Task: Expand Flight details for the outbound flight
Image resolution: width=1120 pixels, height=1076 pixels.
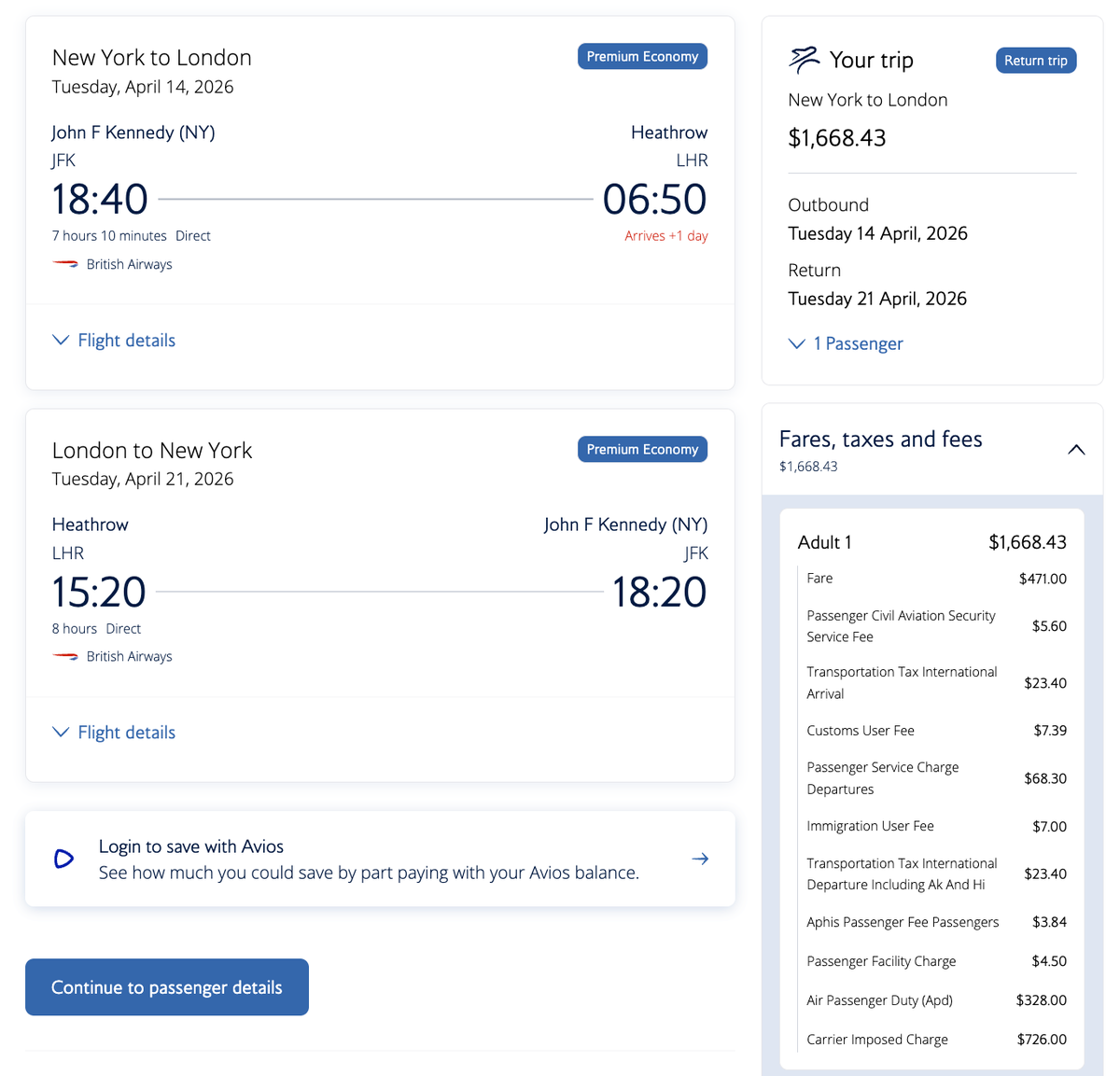Action: (113, 340)
